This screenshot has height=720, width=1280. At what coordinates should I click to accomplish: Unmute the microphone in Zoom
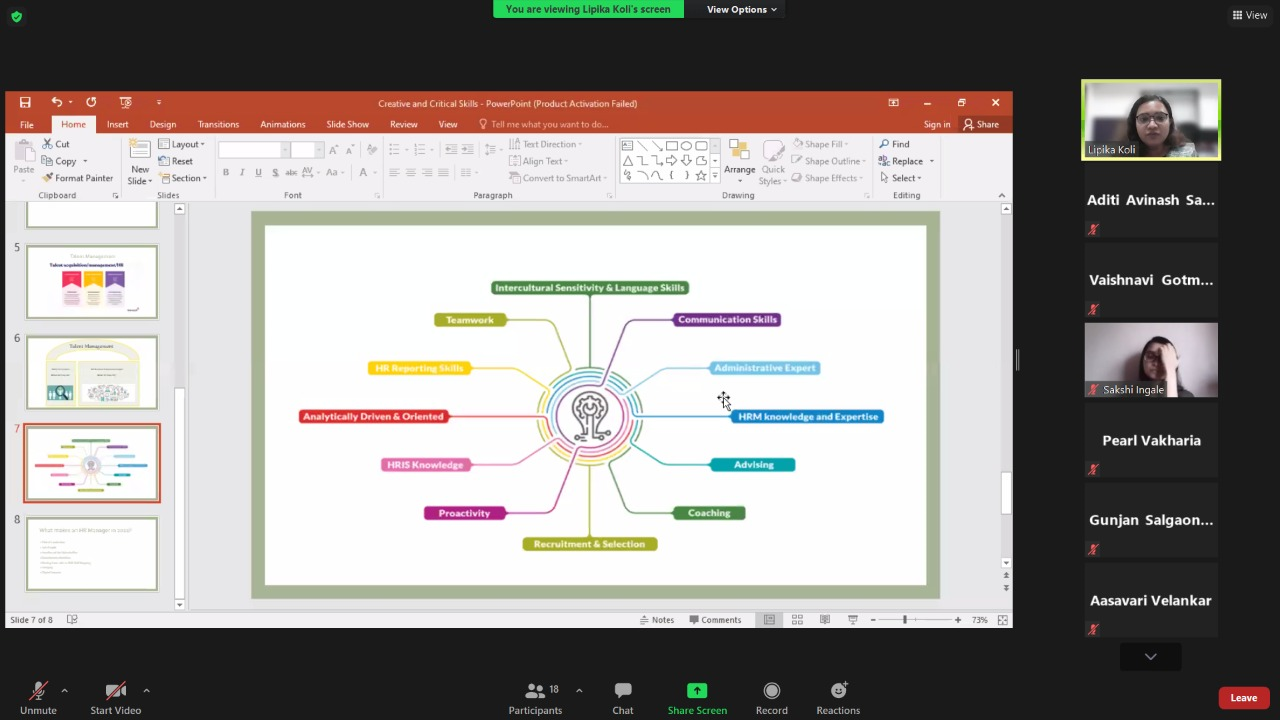(x=38, y=691)
